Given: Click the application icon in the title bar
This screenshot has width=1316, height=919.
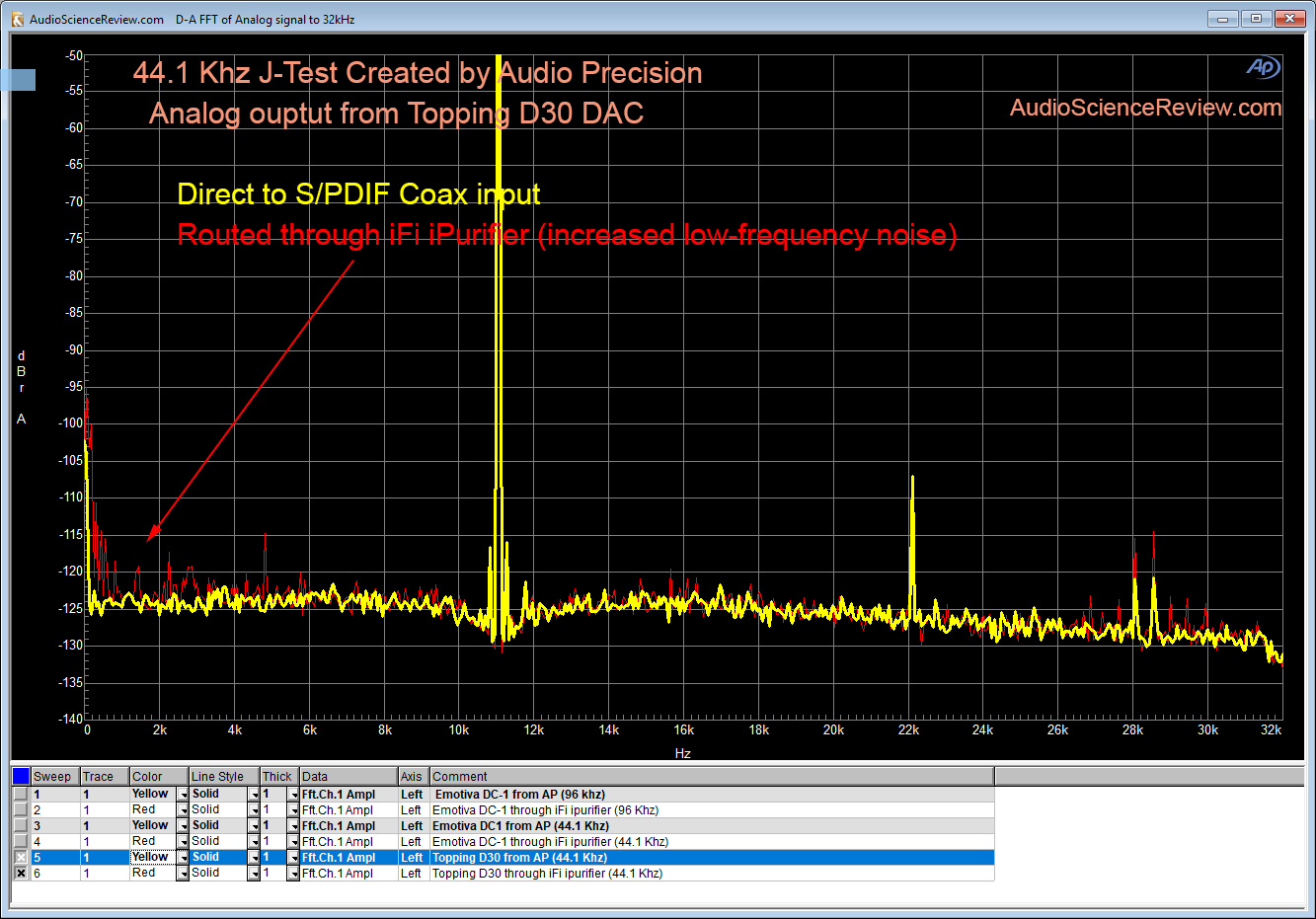Looking at the screenshot, I should pos(17,19).
